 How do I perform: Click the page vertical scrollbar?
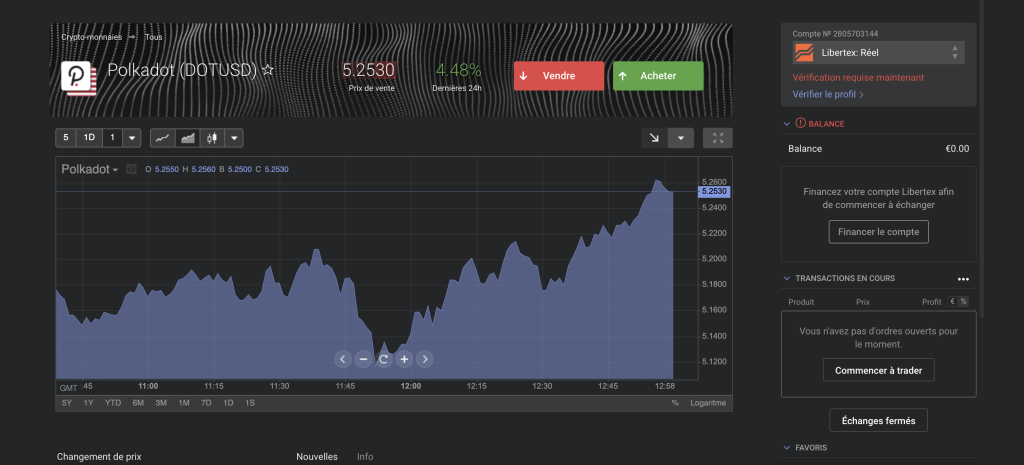981,159
